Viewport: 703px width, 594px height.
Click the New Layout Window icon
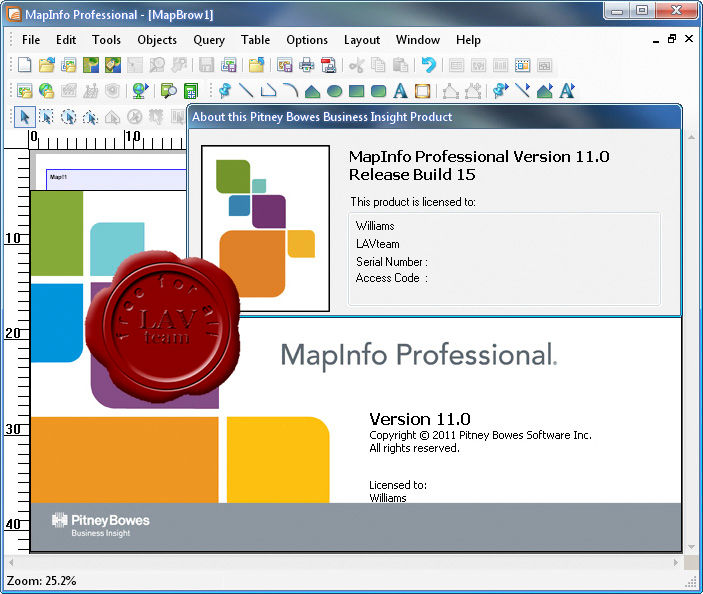coord(522,65)
